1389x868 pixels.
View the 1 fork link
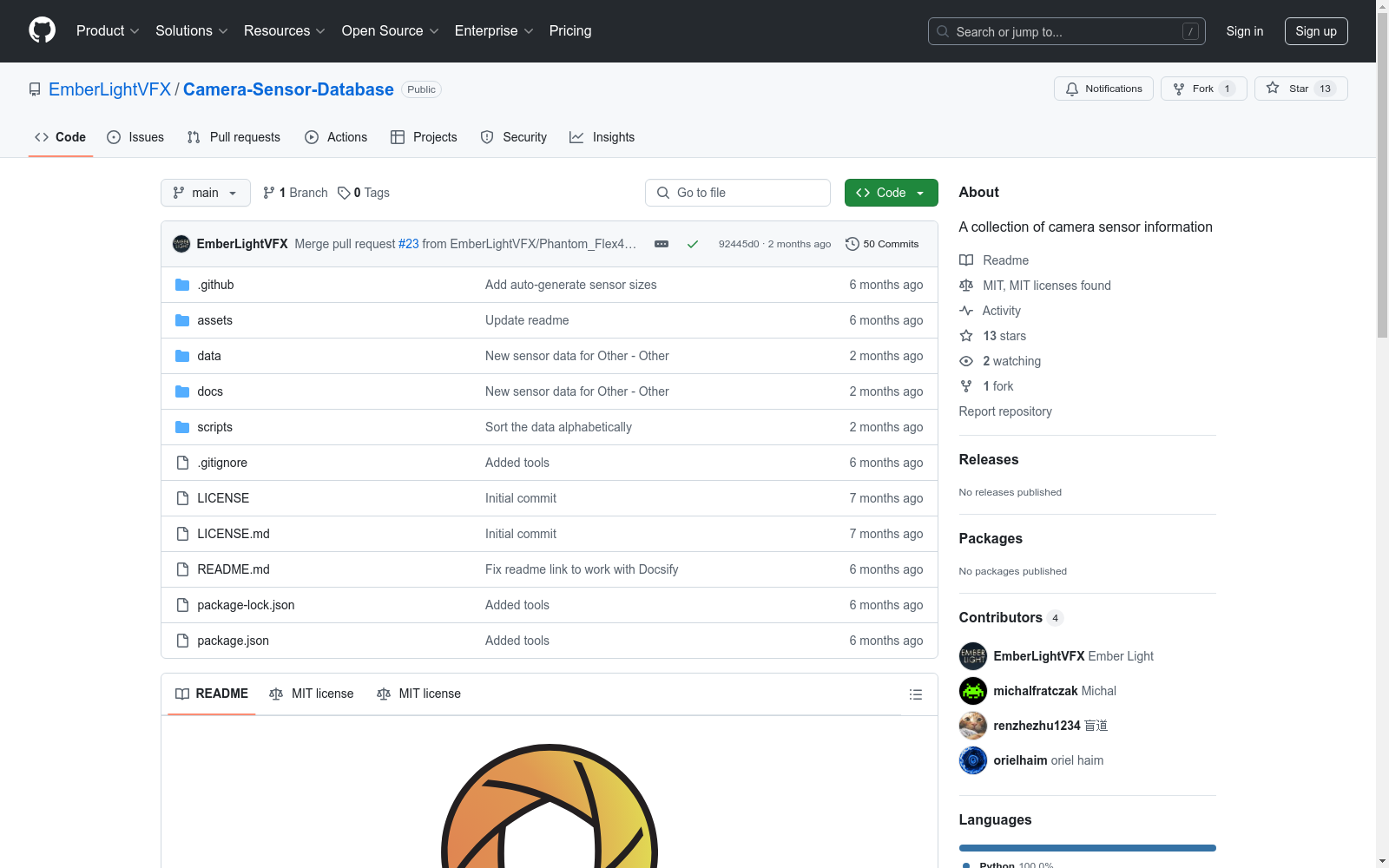tap(986, 386)
